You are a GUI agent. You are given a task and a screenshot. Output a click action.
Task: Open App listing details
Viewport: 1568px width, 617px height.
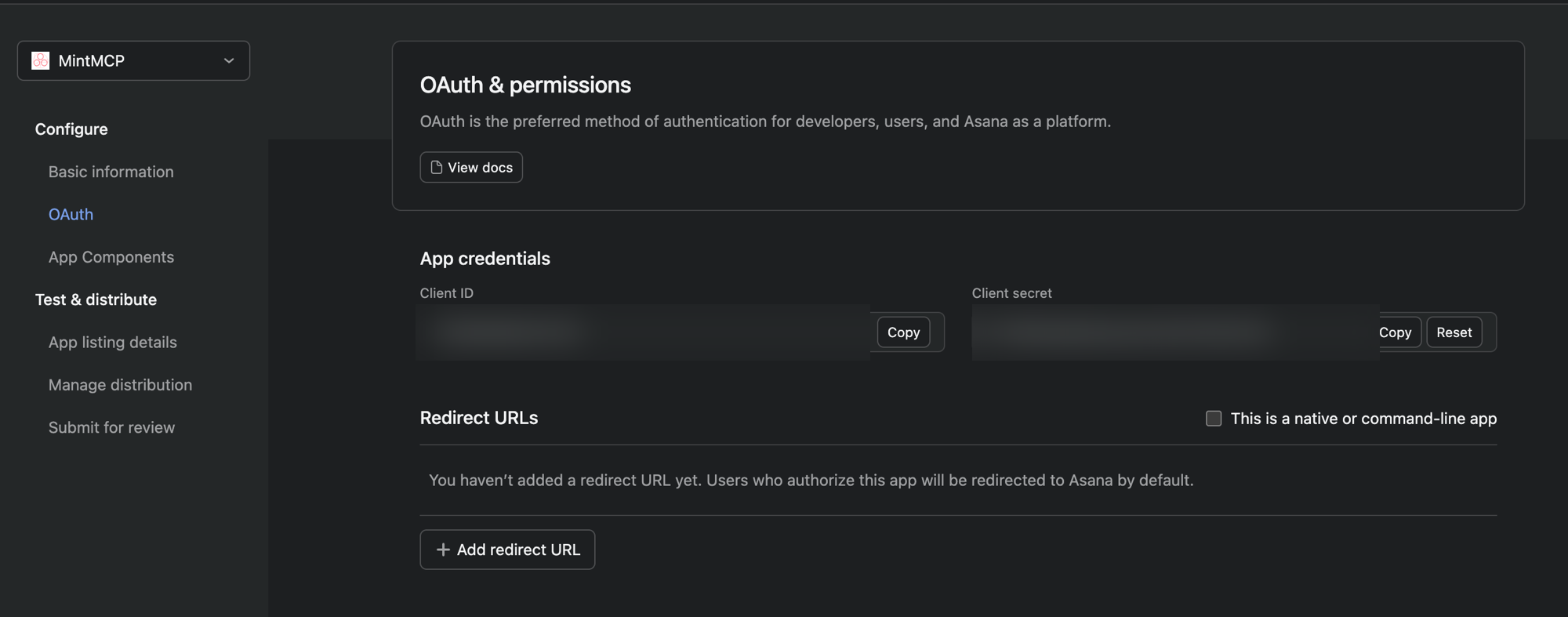point(113,342)
